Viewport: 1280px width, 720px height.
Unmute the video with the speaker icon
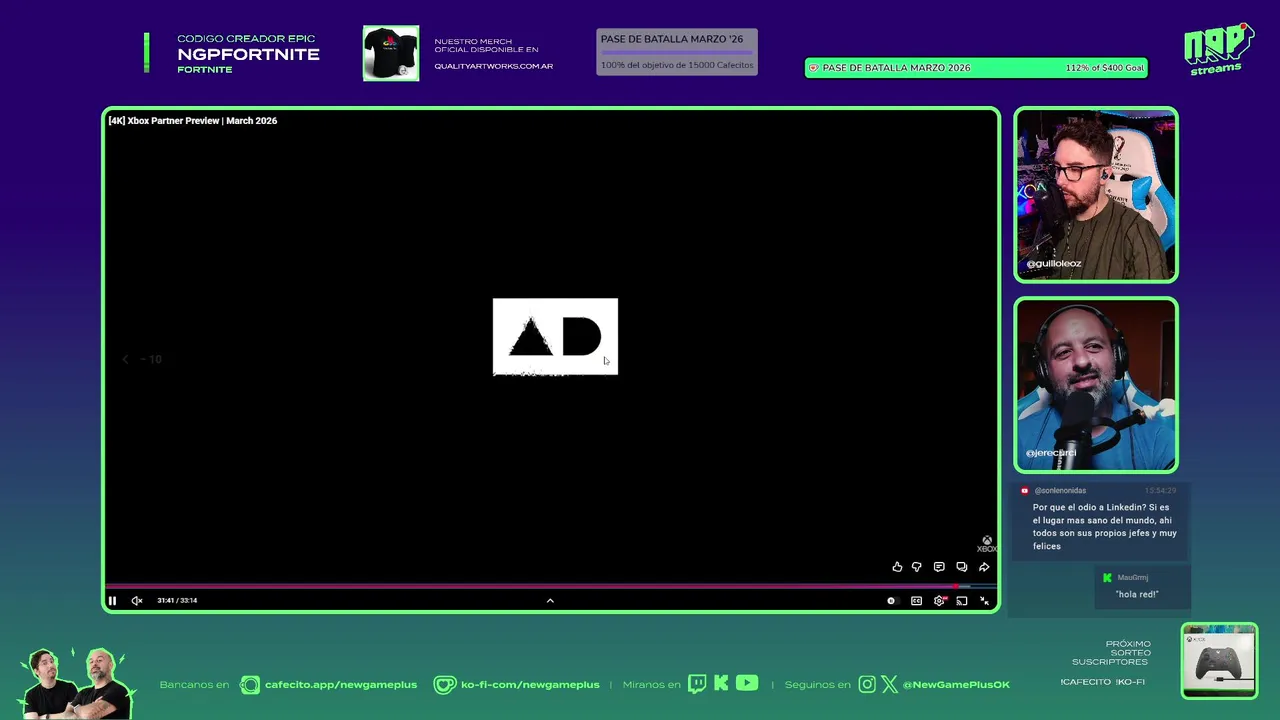tap(137, 600)
